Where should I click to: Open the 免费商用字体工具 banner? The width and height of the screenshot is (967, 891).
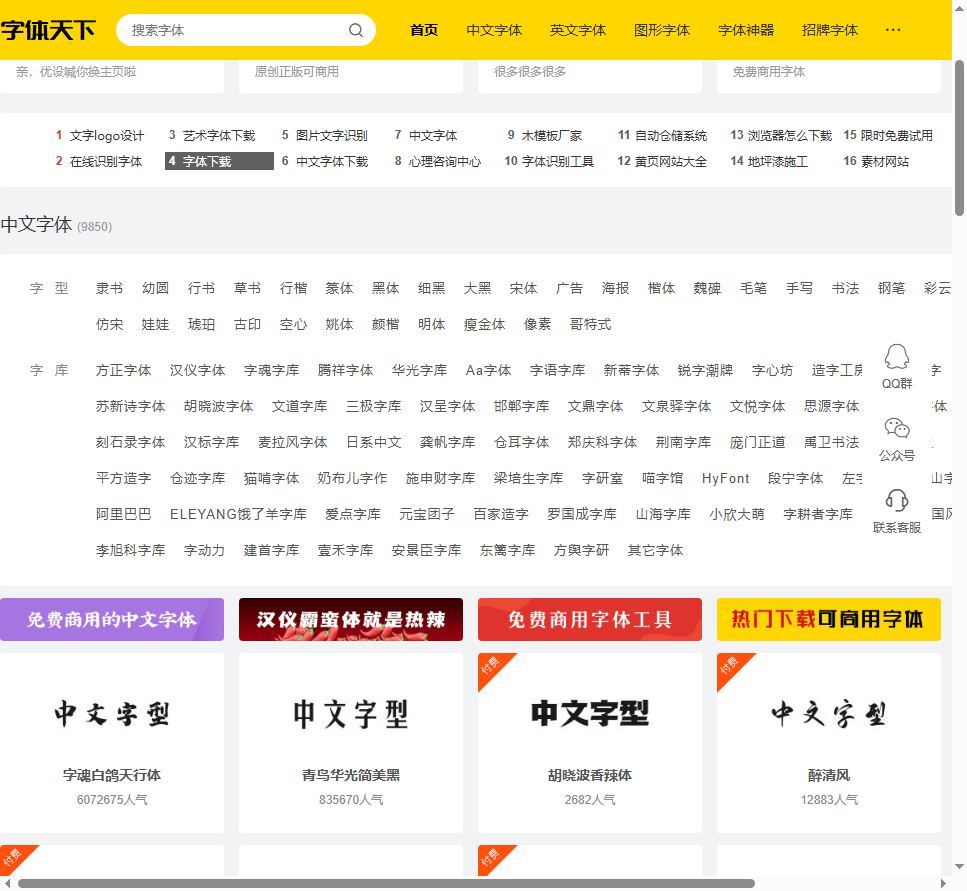(x=590, y=619)
